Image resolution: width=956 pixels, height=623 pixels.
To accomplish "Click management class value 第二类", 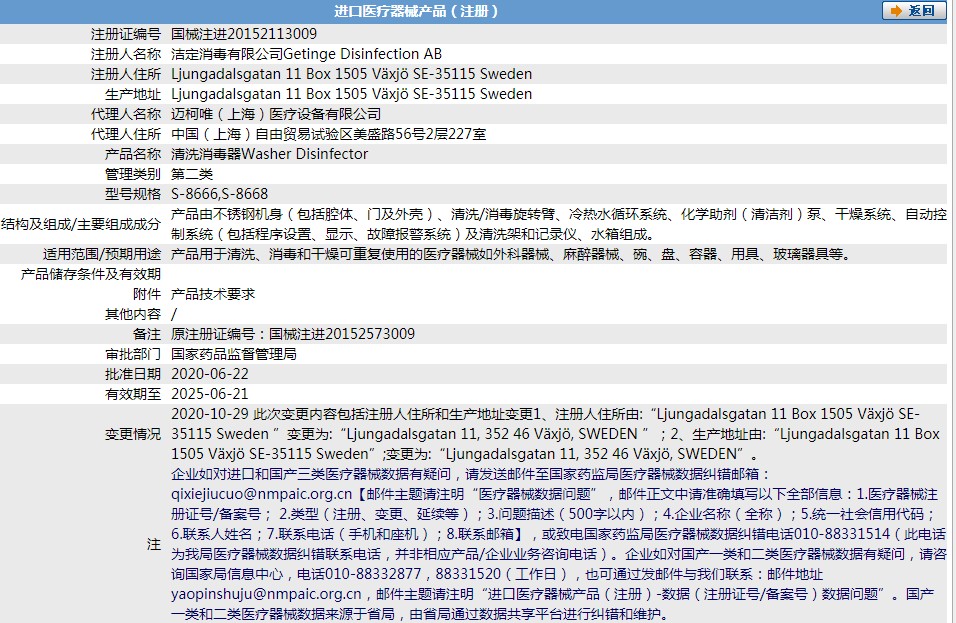I will click(192, 174).
